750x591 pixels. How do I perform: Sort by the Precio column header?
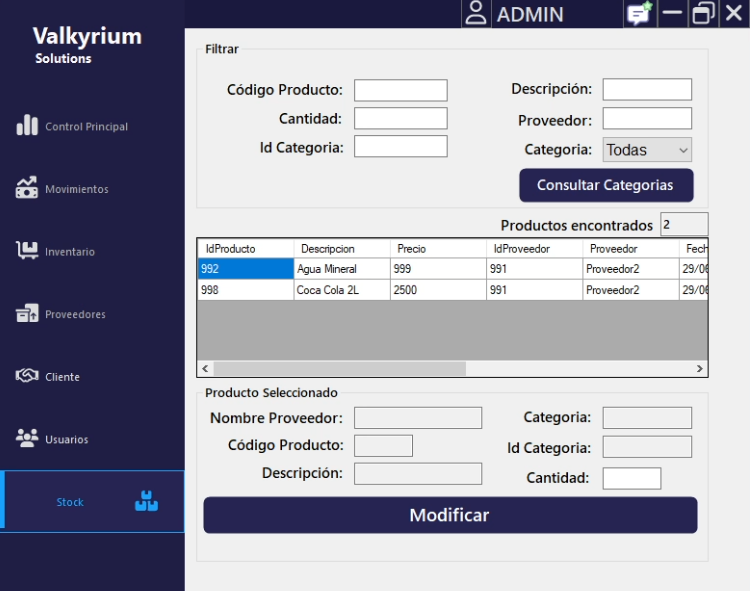coord(438,248)
